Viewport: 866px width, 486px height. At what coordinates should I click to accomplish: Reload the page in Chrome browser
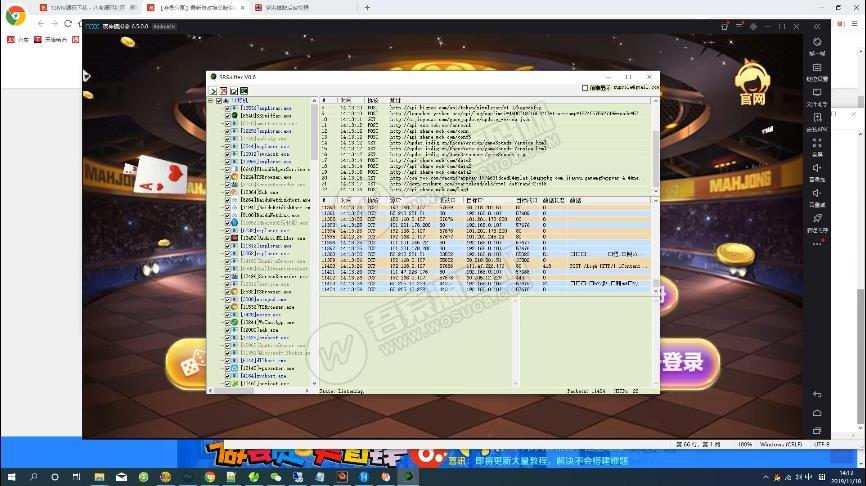click(x=68, y=23)
